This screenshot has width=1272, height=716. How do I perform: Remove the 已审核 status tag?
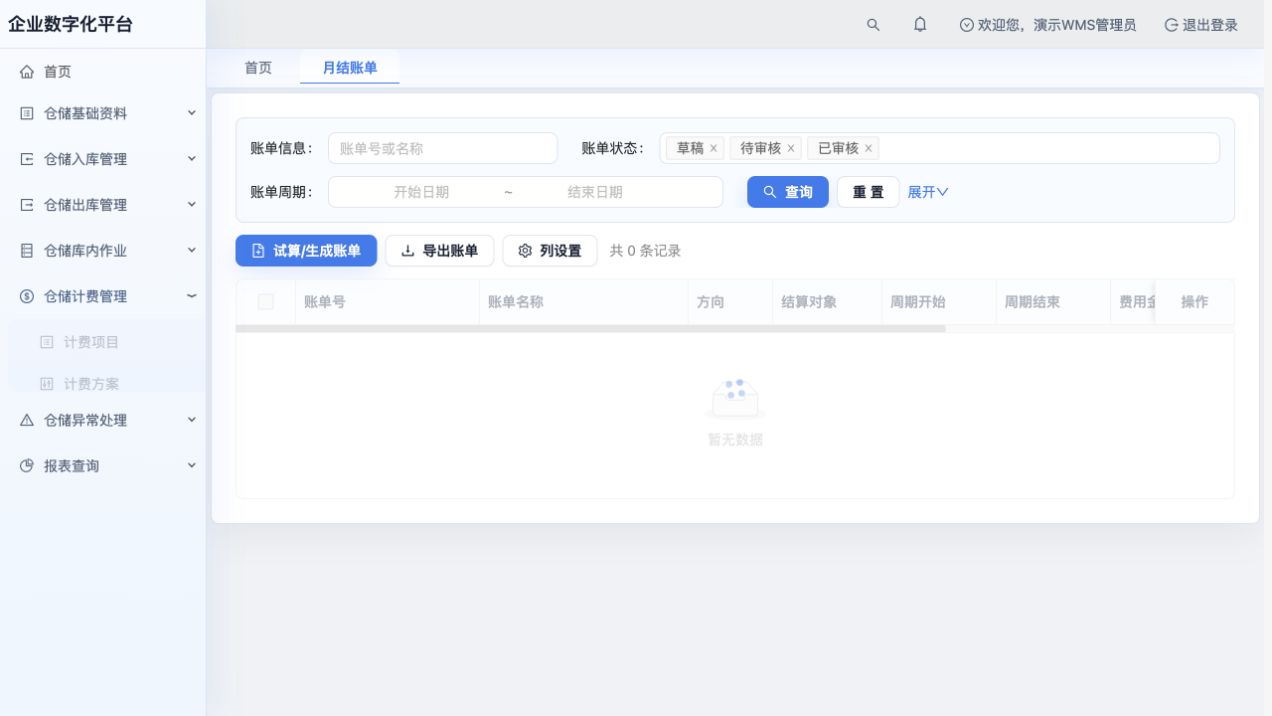pos(869,148)
